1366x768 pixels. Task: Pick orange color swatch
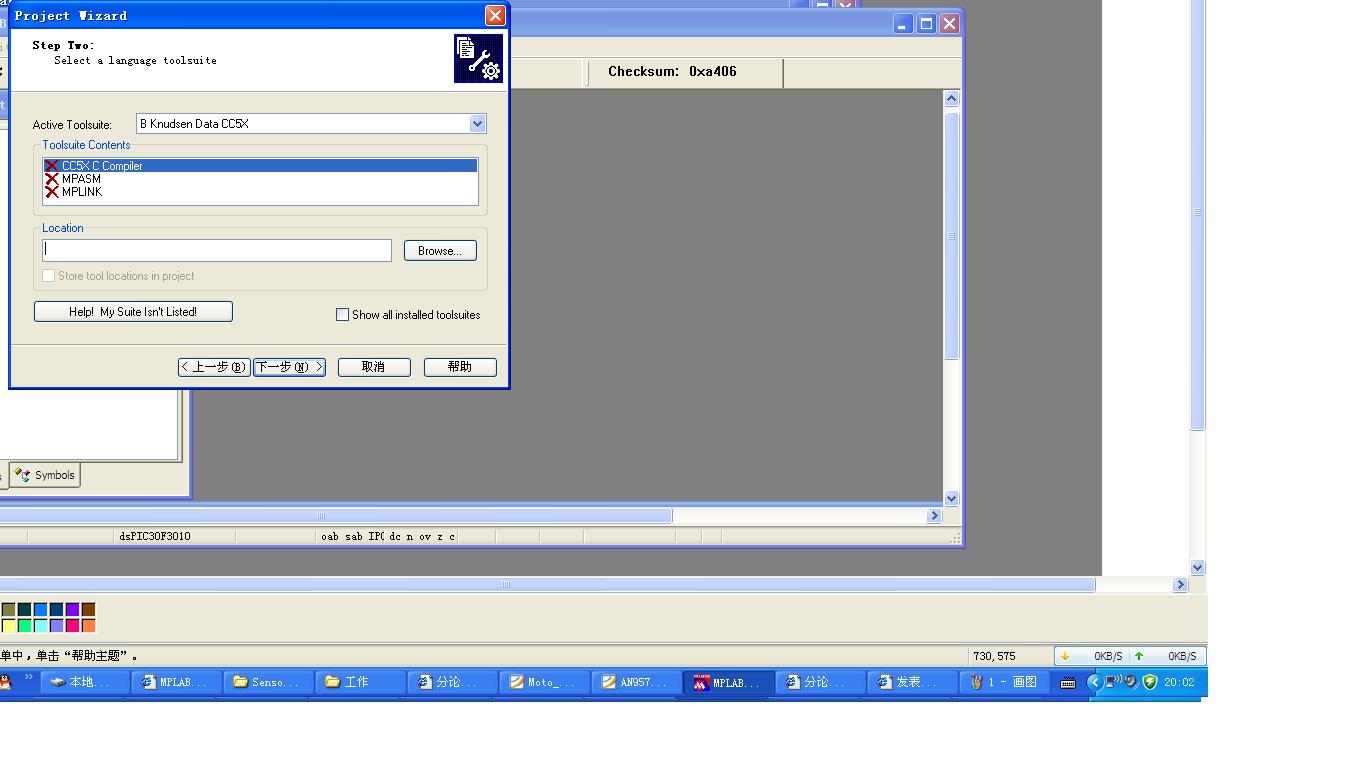coord(88,626)
